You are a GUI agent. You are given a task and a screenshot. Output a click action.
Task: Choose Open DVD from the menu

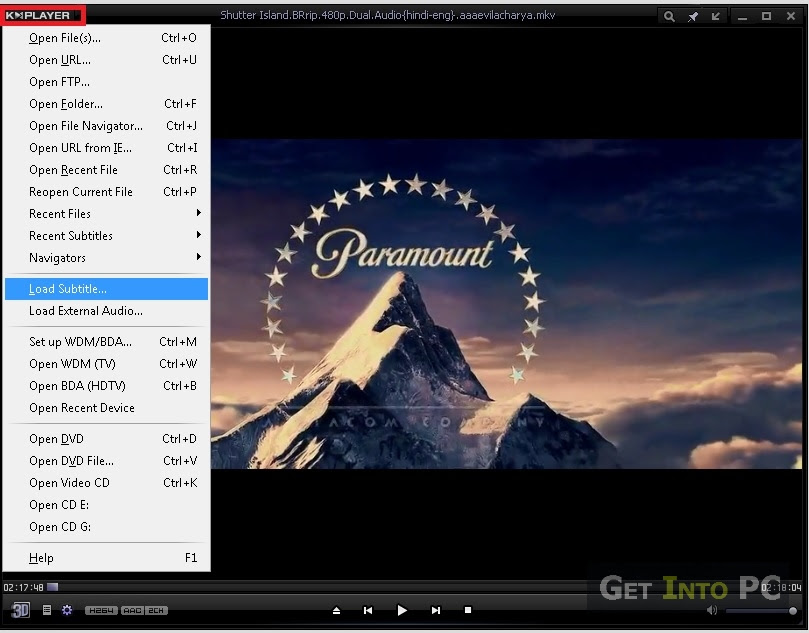pos(106,439)
